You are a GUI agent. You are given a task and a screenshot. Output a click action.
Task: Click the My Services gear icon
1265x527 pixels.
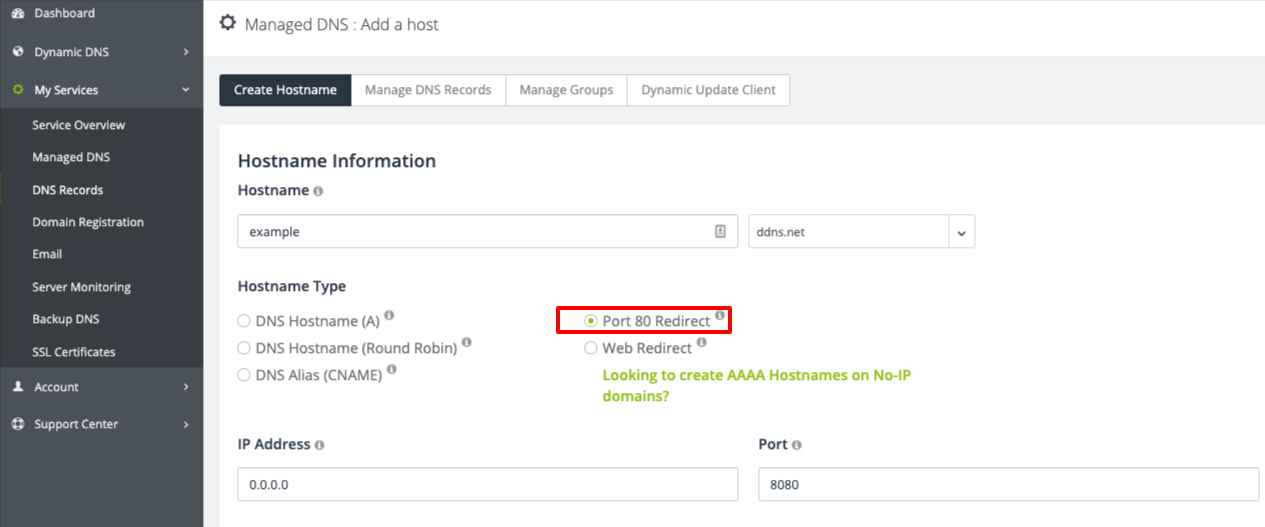pos(17,90)
